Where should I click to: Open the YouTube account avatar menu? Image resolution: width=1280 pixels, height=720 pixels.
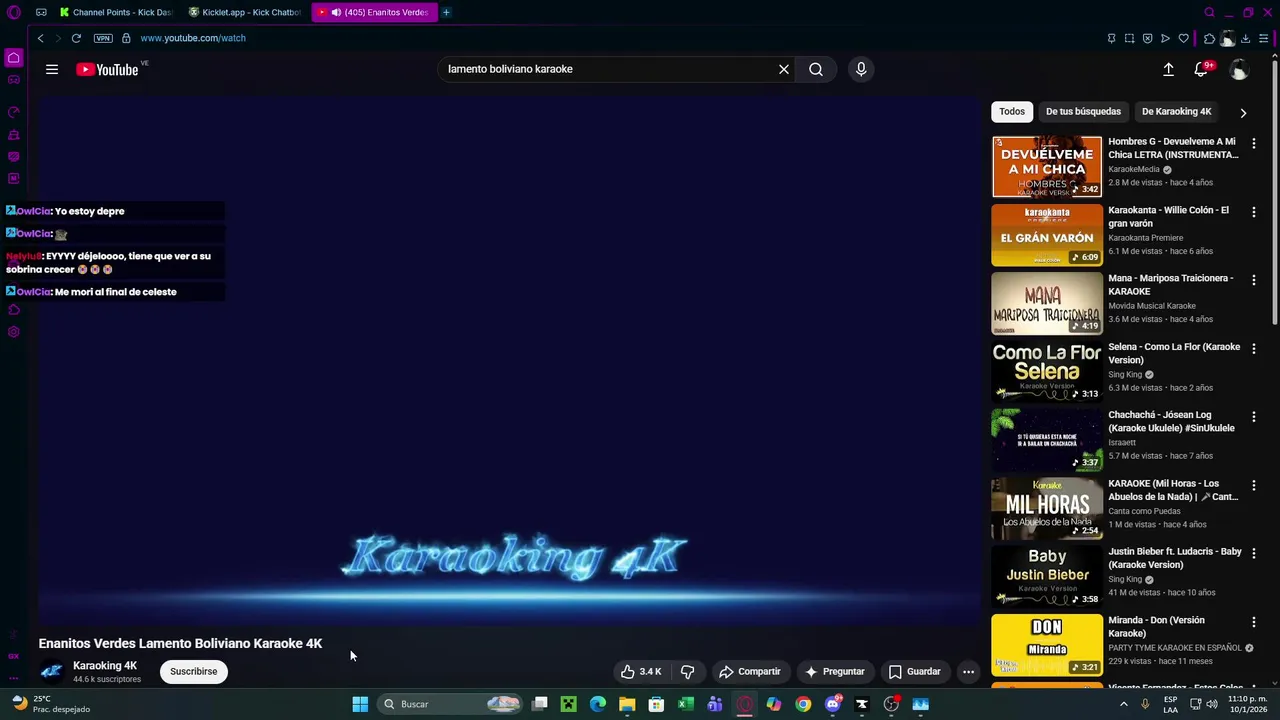[x=1239, y=69]
